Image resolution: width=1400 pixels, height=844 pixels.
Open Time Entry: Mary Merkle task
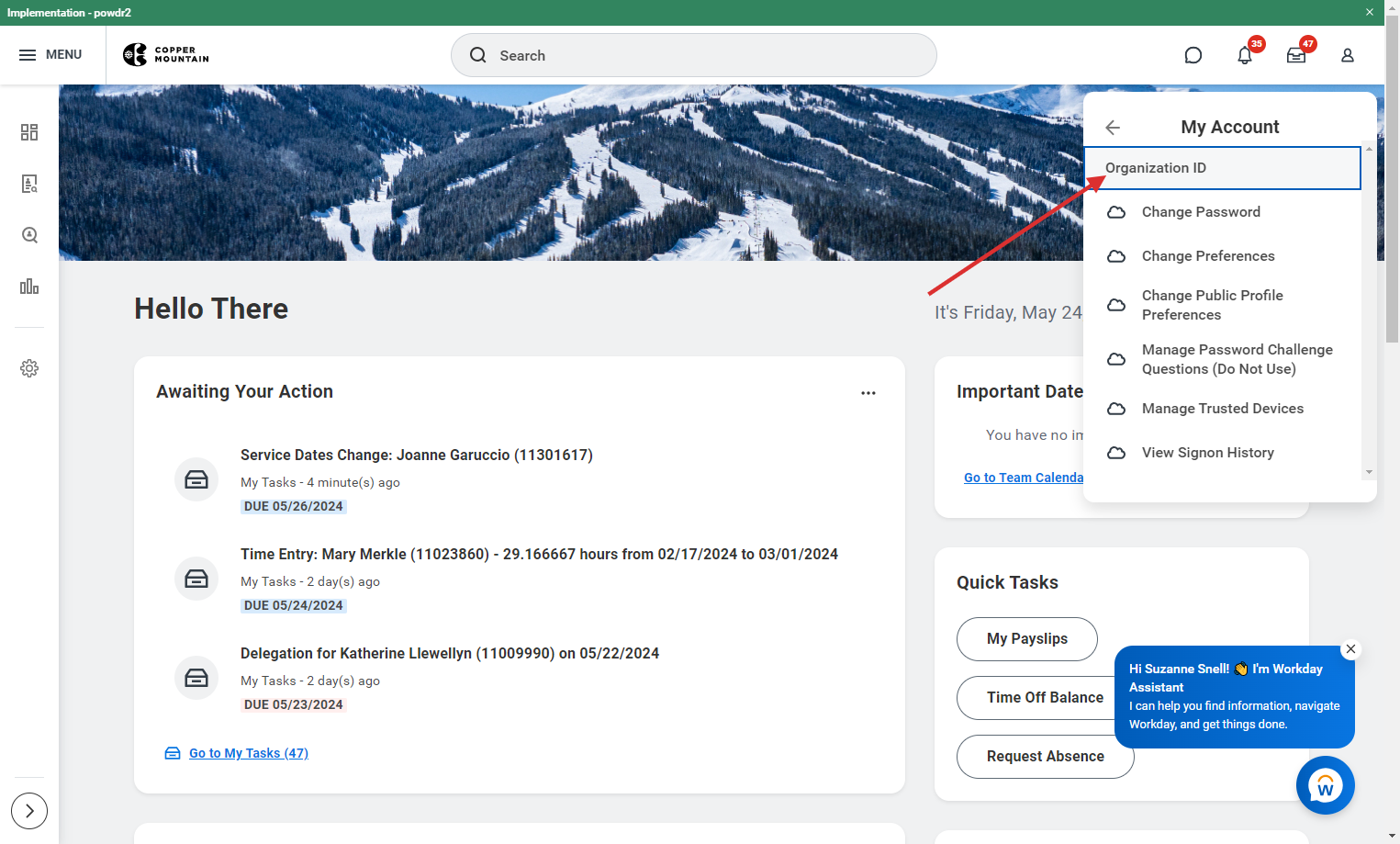click(x=539, y=555)
